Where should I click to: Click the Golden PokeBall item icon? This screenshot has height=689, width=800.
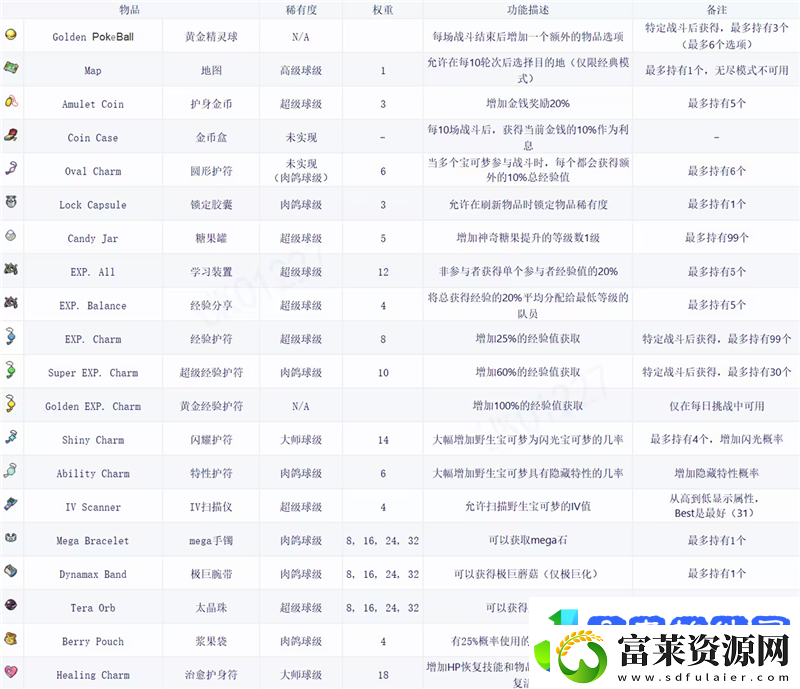11,34
